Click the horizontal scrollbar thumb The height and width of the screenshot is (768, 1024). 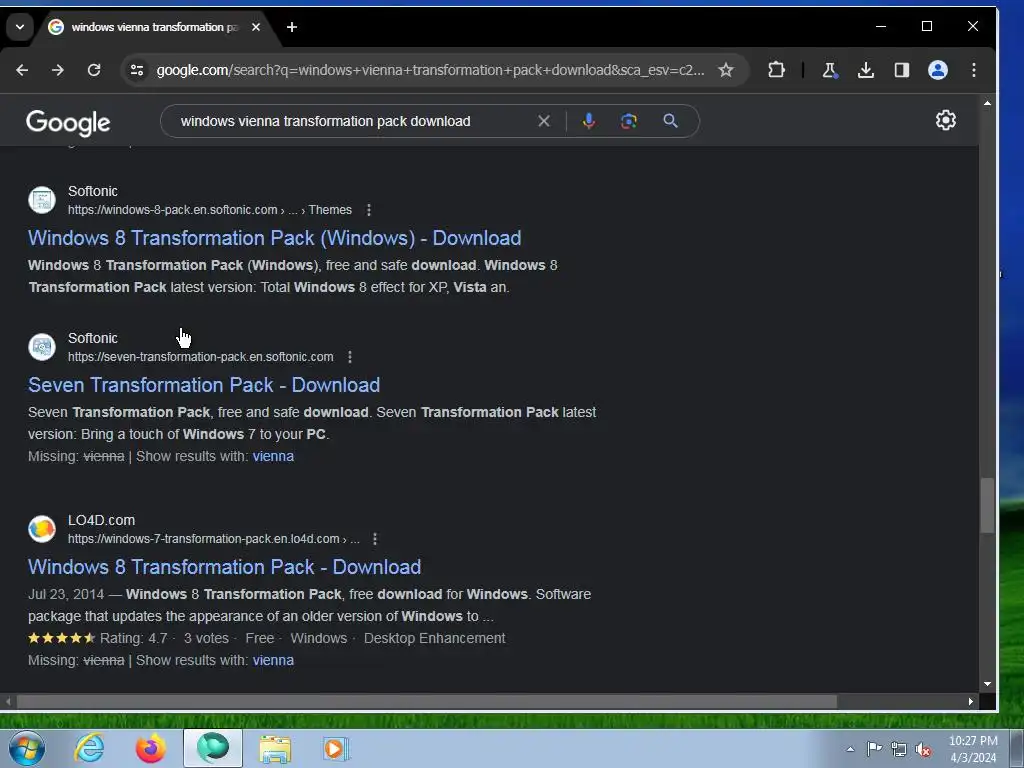click(x=426, y=701)
